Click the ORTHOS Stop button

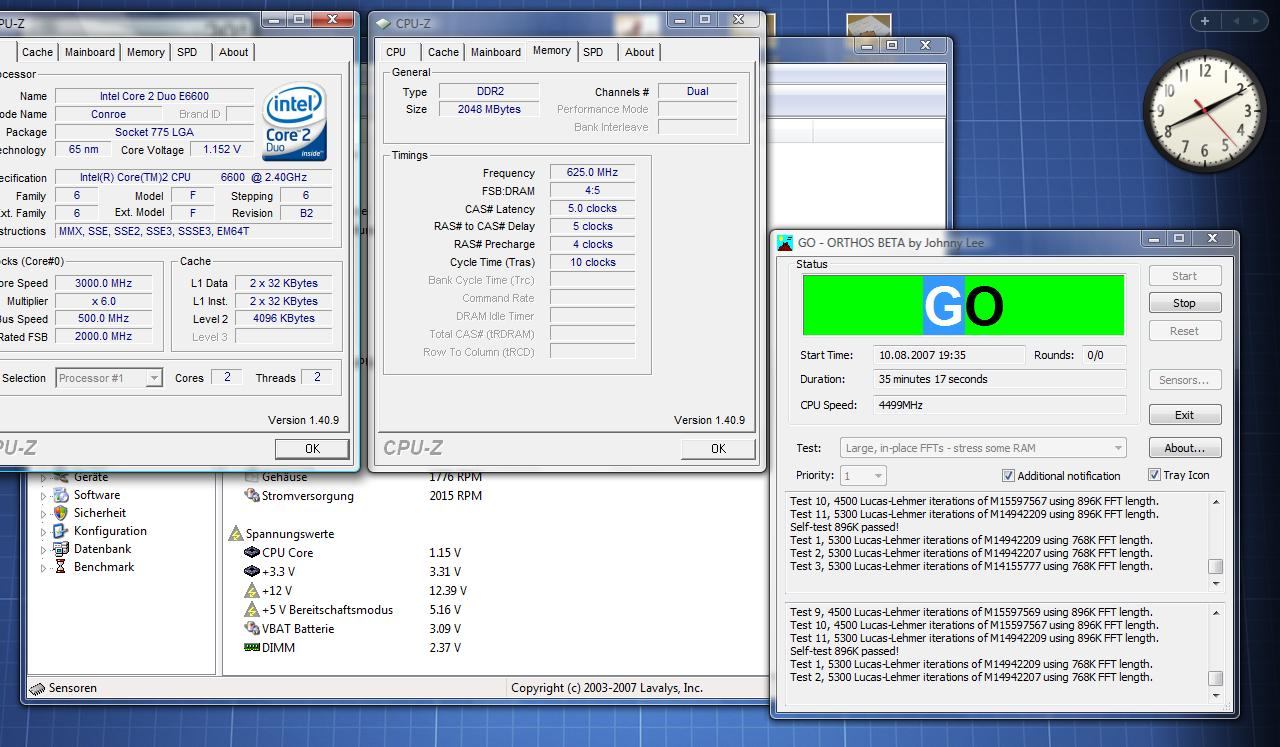coord(1184,303)
